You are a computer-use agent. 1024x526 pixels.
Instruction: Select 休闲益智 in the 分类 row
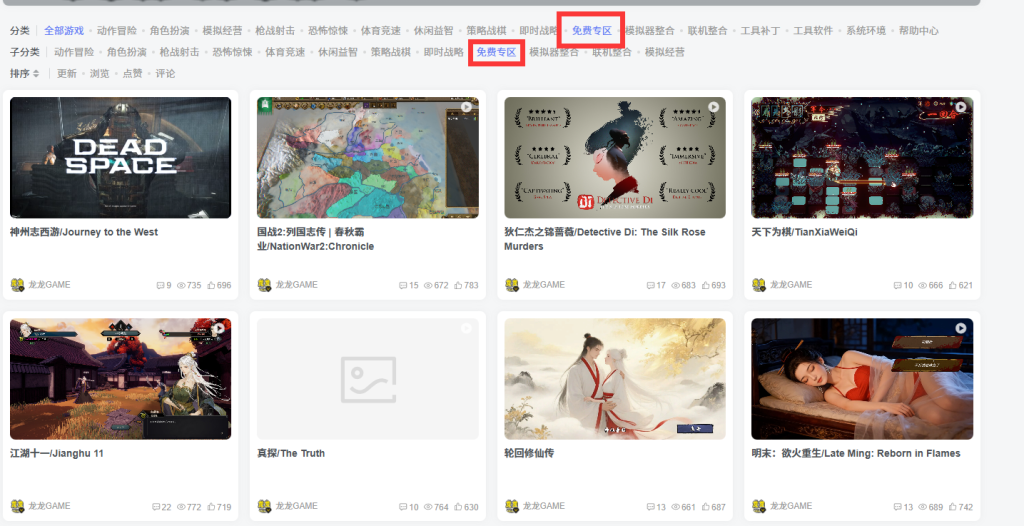434,31
